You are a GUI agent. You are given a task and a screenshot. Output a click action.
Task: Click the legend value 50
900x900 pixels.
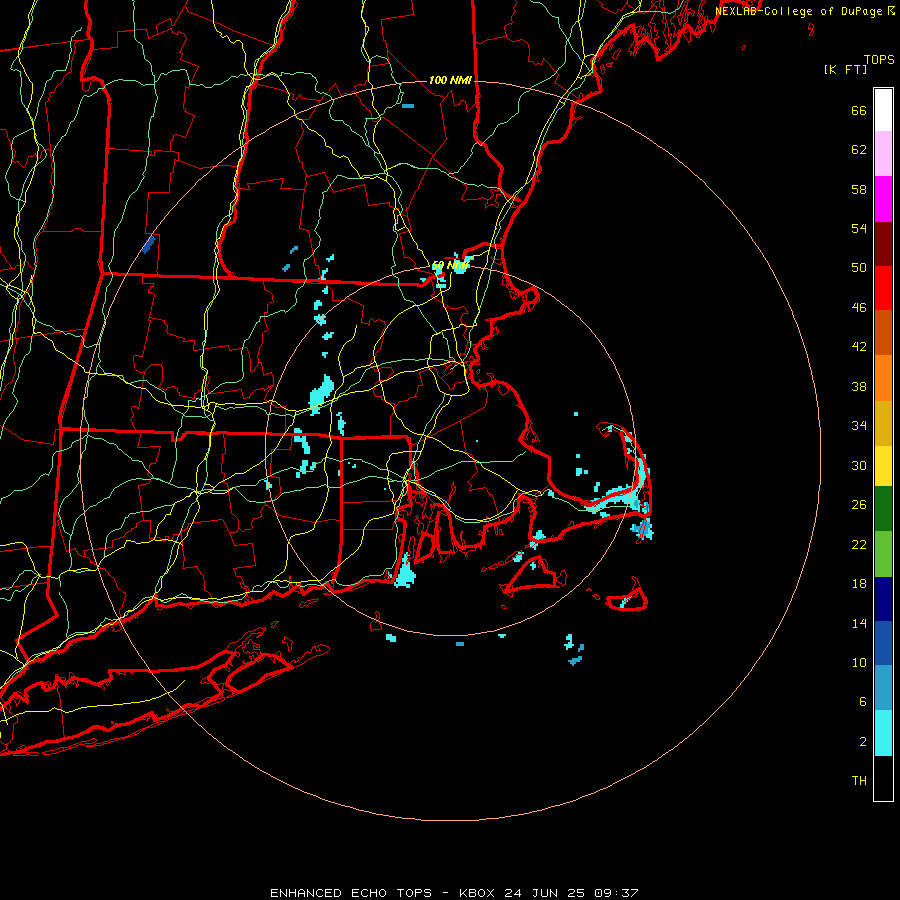point(859,267)
